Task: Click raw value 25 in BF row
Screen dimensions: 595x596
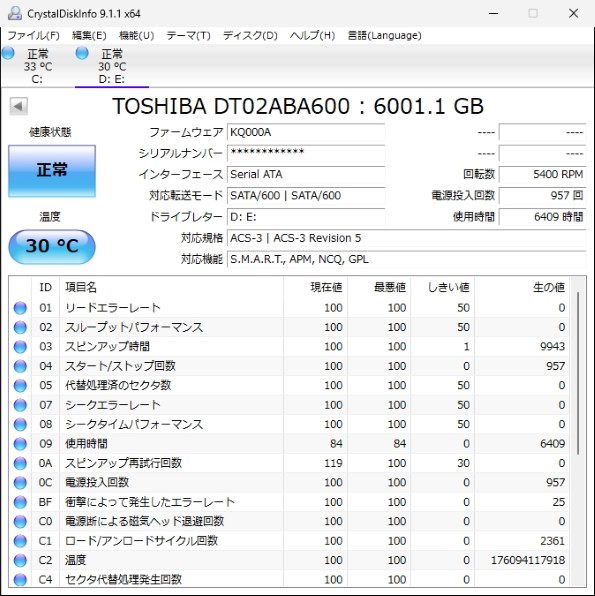Action: tap(559, 502)
